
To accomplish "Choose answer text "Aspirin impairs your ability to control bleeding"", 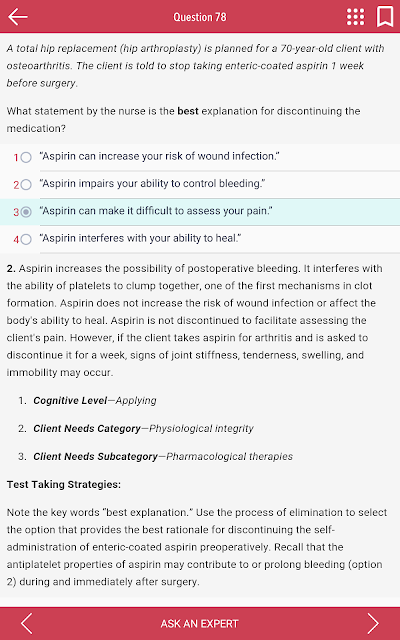I will (152, 184).
